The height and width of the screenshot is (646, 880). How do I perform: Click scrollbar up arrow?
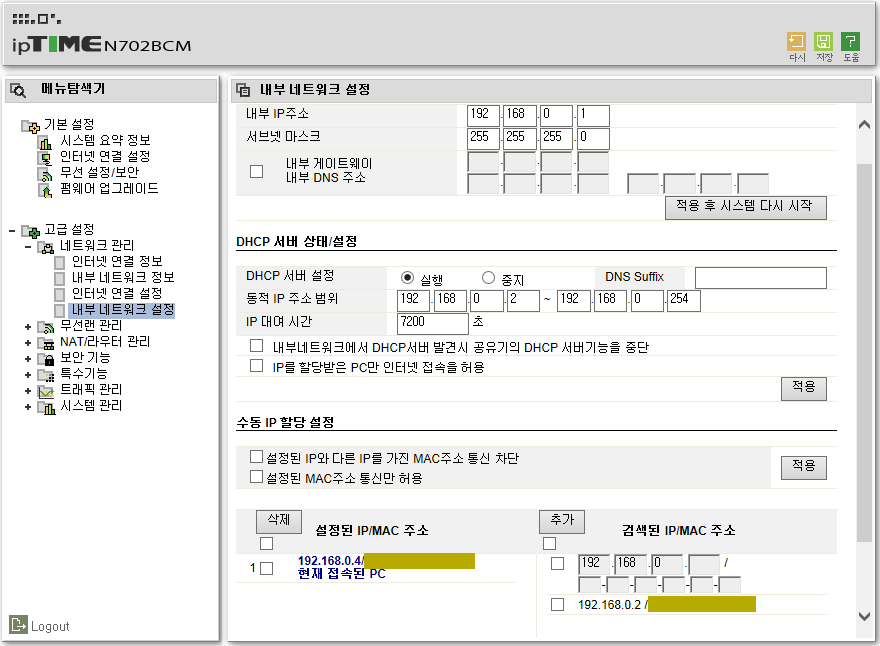coord(864,125)
